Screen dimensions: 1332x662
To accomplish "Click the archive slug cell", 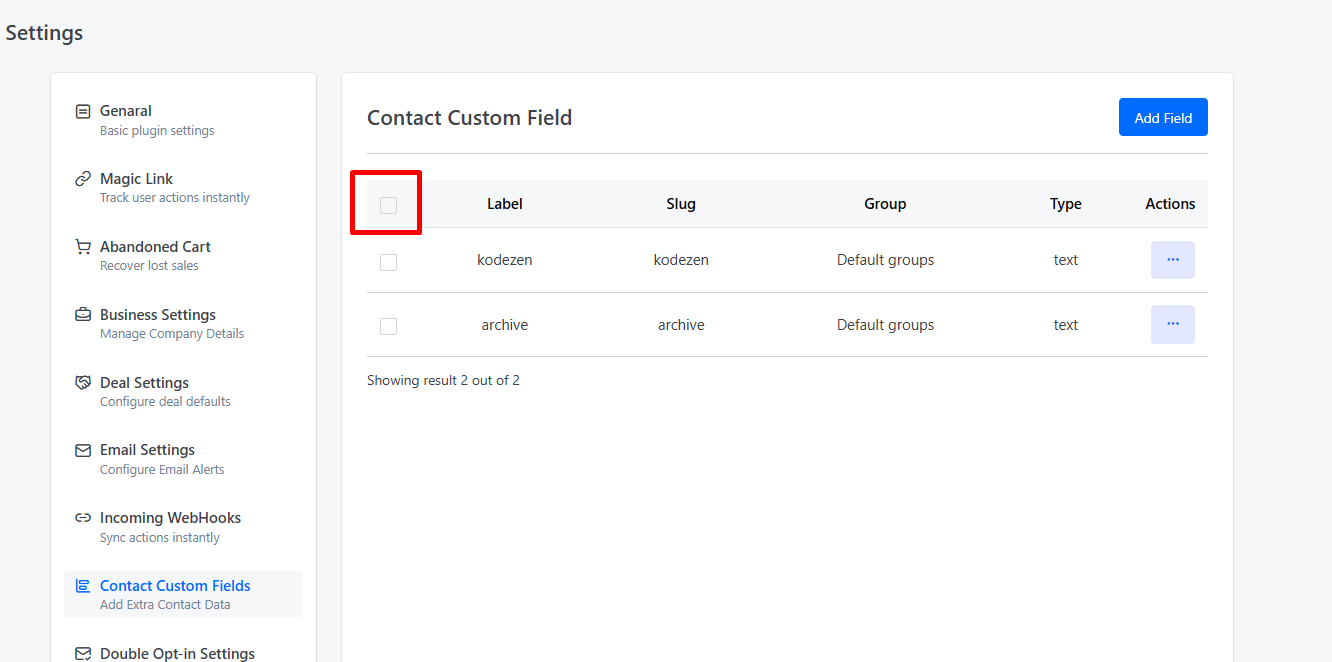I will click(x=681, y=325).
